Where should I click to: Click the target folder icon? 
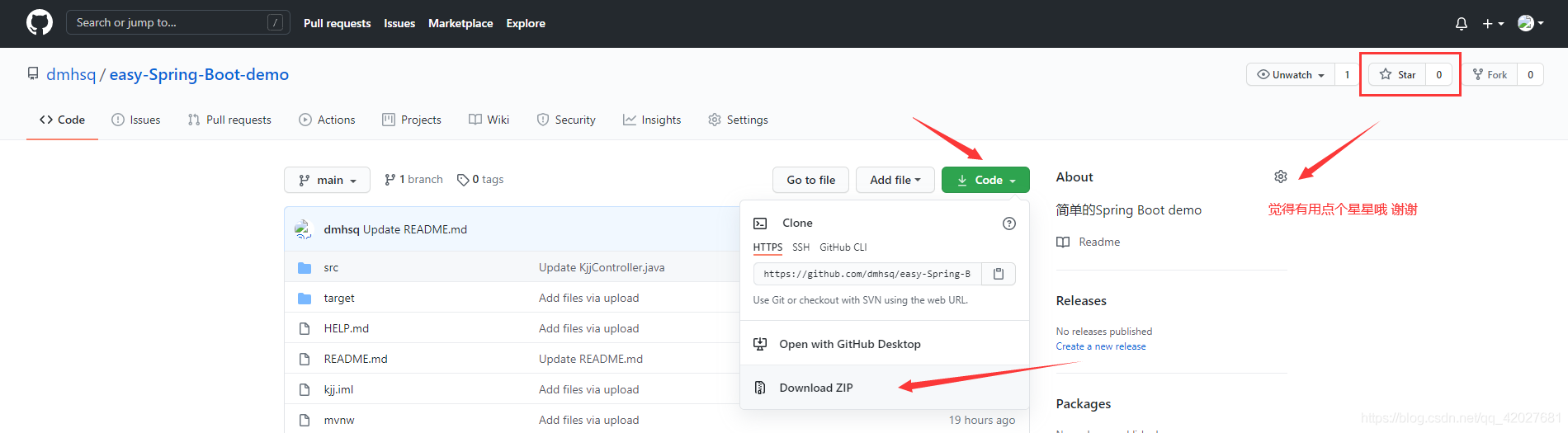(x=305, y=298)
